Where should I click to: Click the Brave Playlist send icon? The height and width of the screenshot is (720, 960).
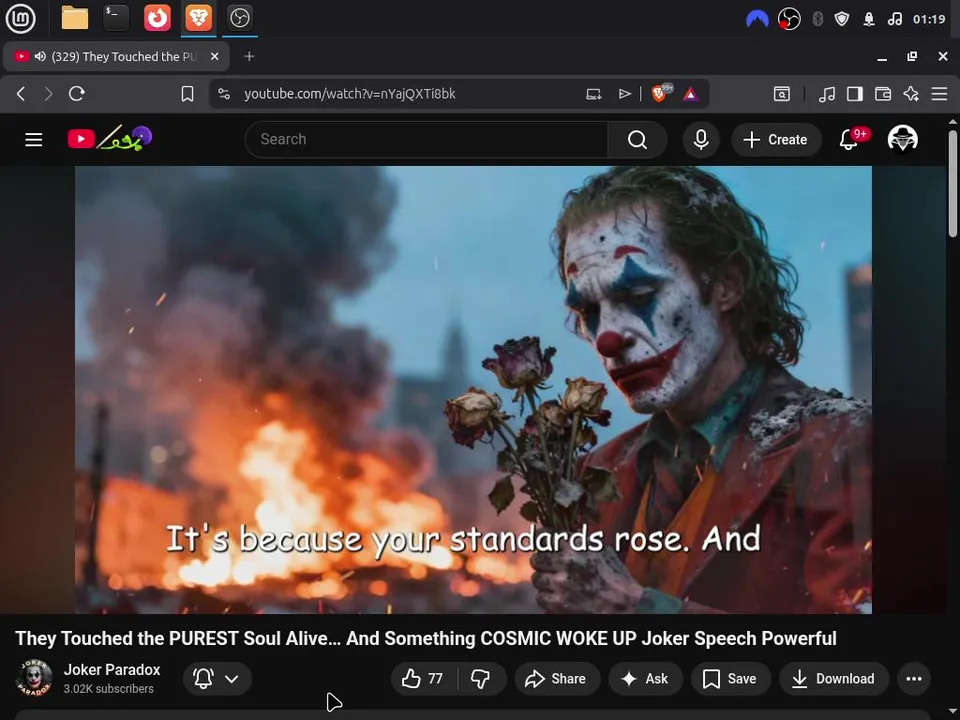[x=624, y=94]
